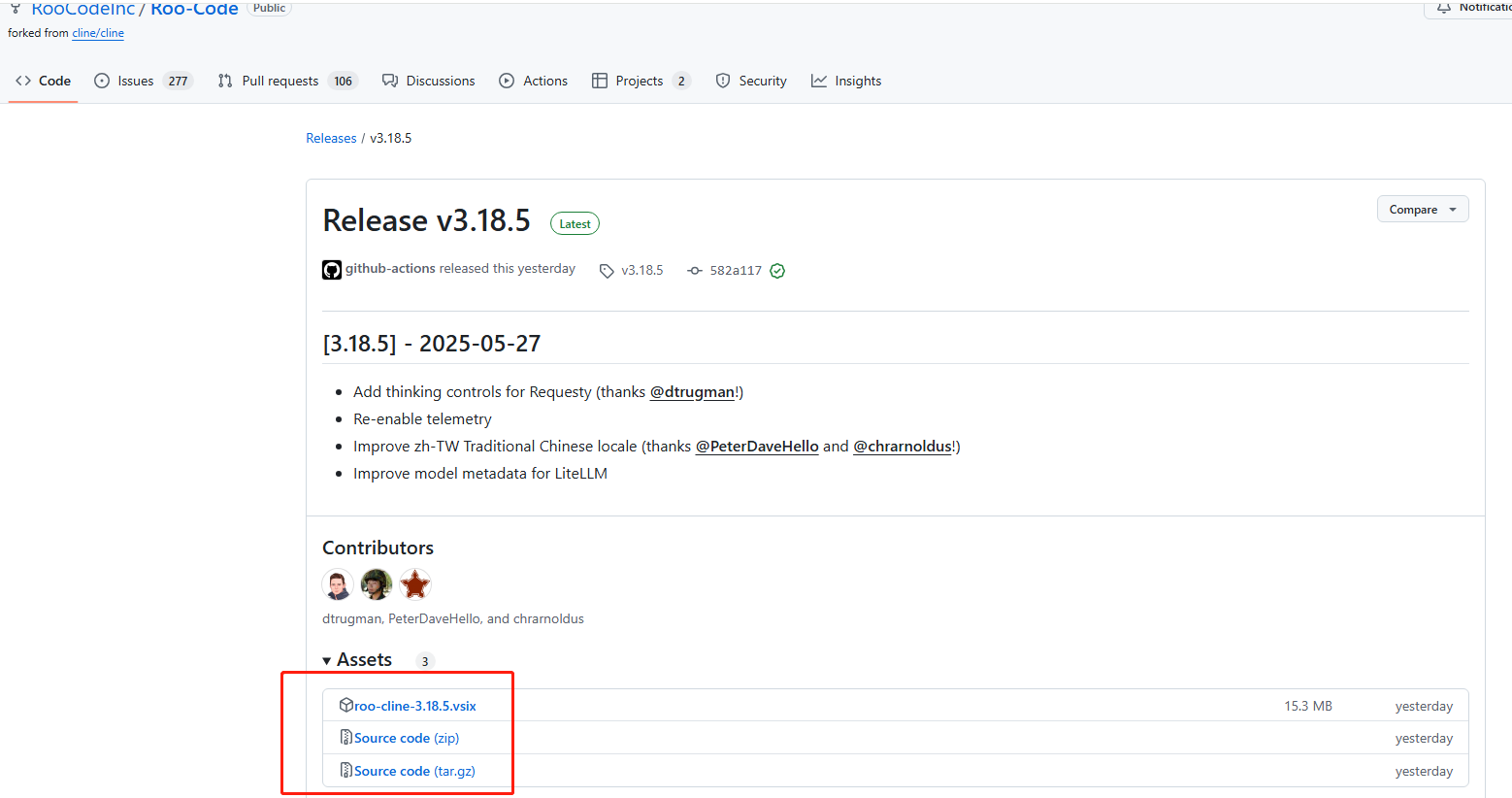Click the Projects table icon

click(x=600, y=81)
